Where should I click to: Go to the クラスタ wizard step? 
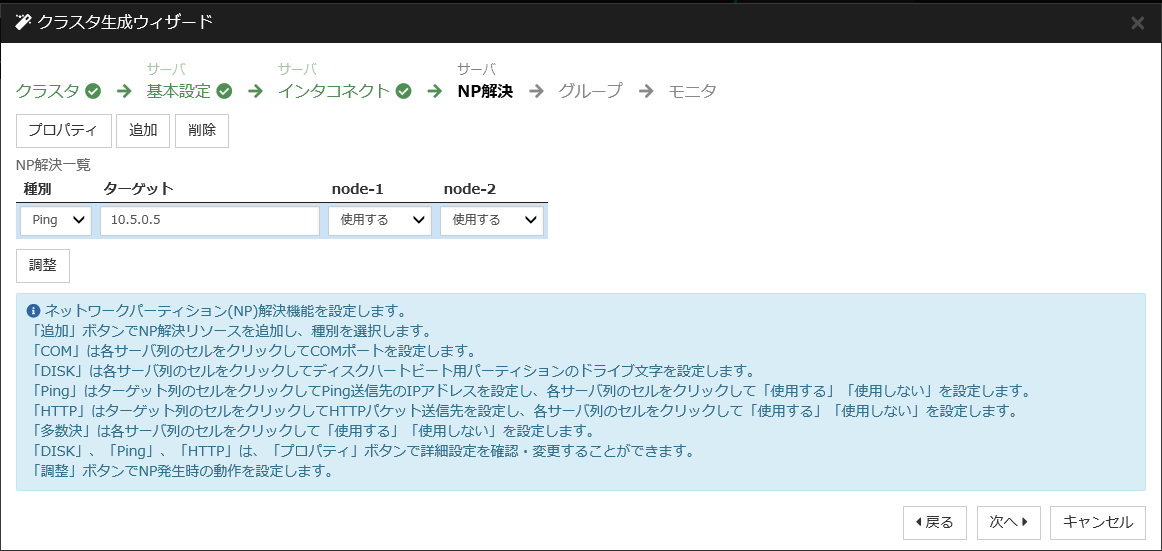47,91
